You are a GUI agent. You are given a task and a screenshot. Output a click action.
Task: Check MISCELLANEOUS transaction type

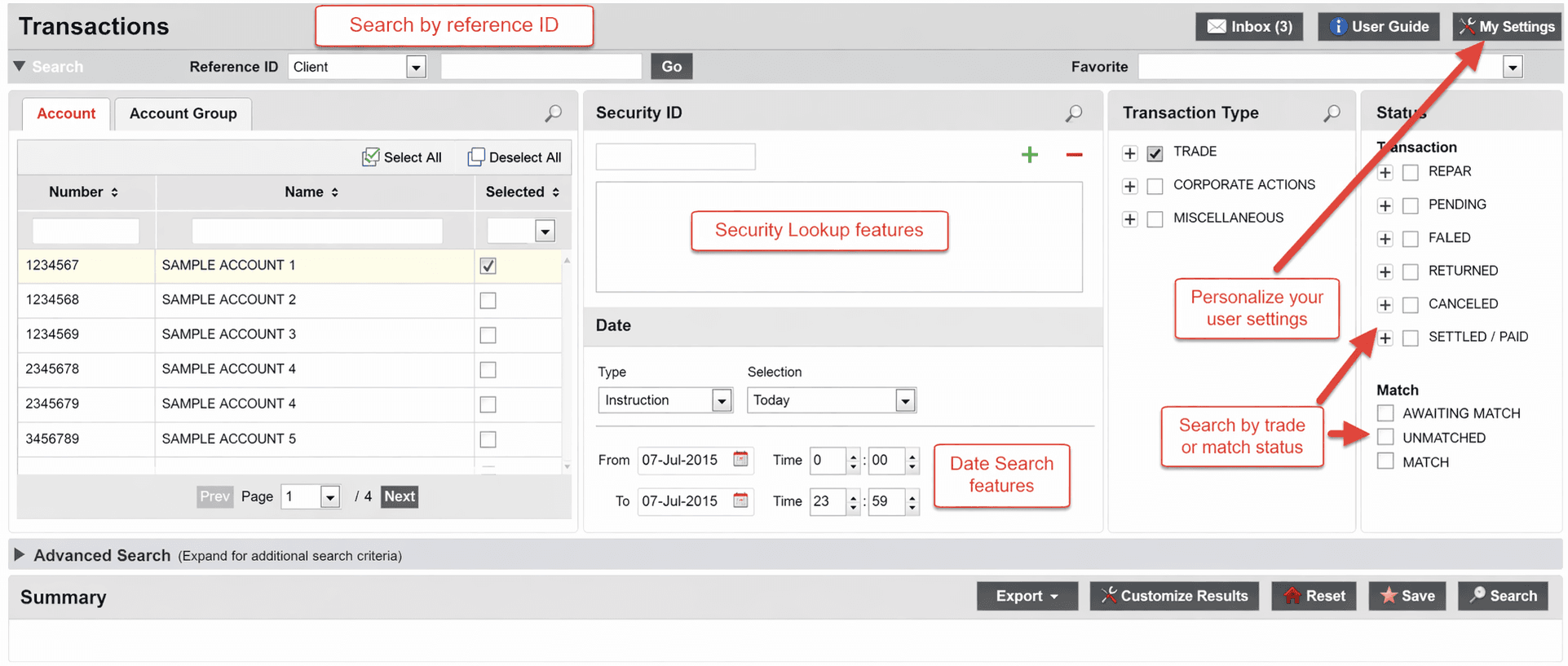(1155, 219)
